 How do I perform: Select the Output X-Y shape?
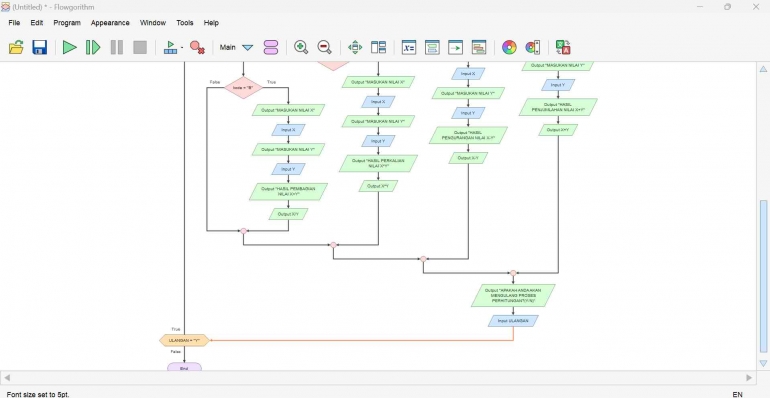tap(468, 158)
